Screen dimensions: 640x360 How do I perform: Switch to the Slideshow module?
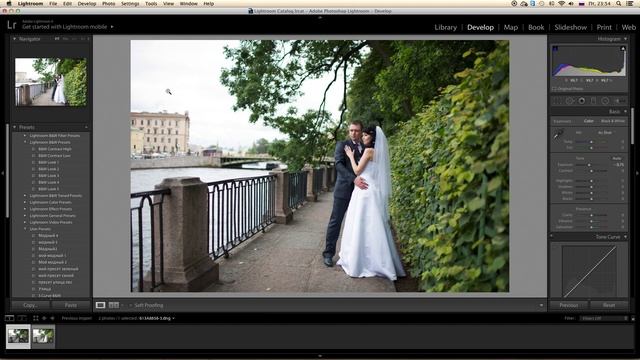coord(571,27)
